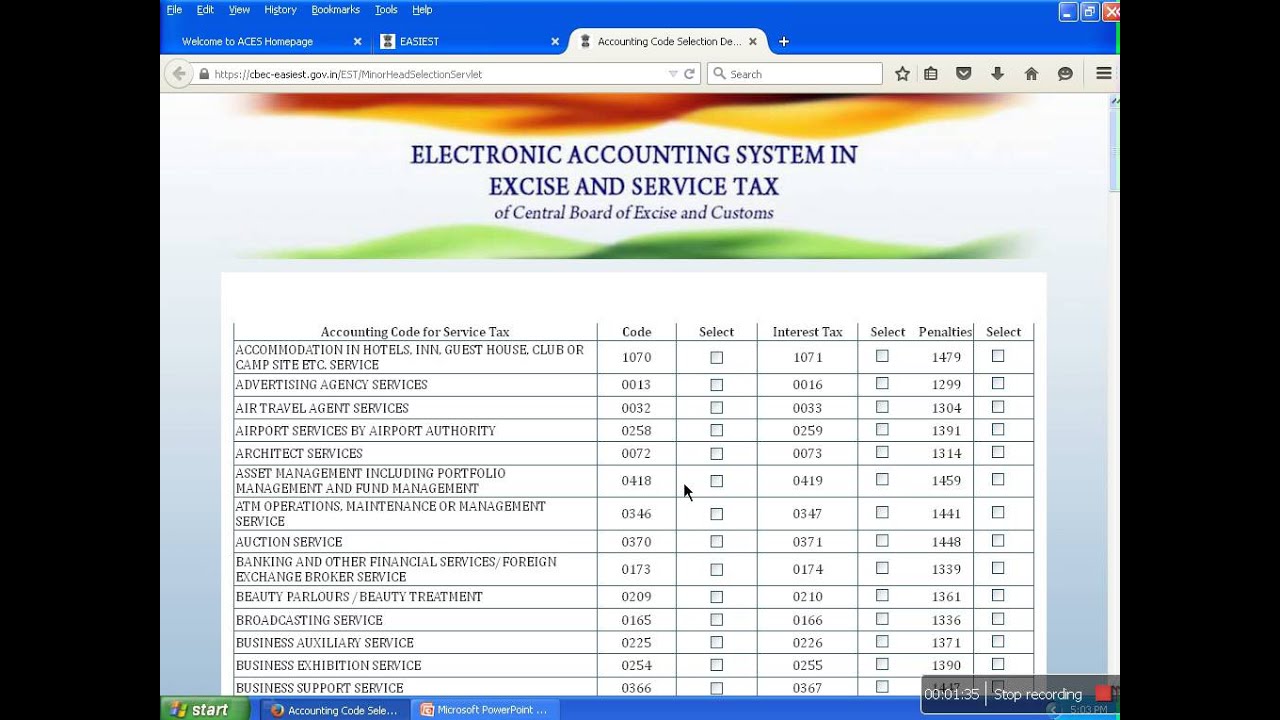Image resolution: width=1280 pixels, height=720 pixels.
Task: Open the Firefox hamburger menu
Action: tap(1104, 74)
